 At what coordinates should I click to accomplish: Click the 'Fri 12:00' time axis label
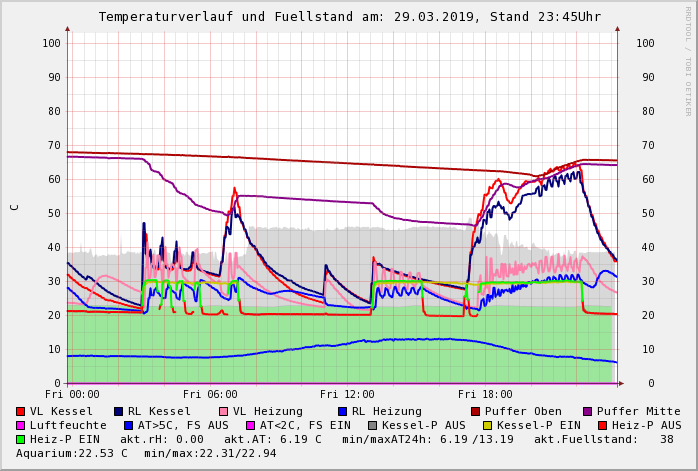tap(347, 394)
